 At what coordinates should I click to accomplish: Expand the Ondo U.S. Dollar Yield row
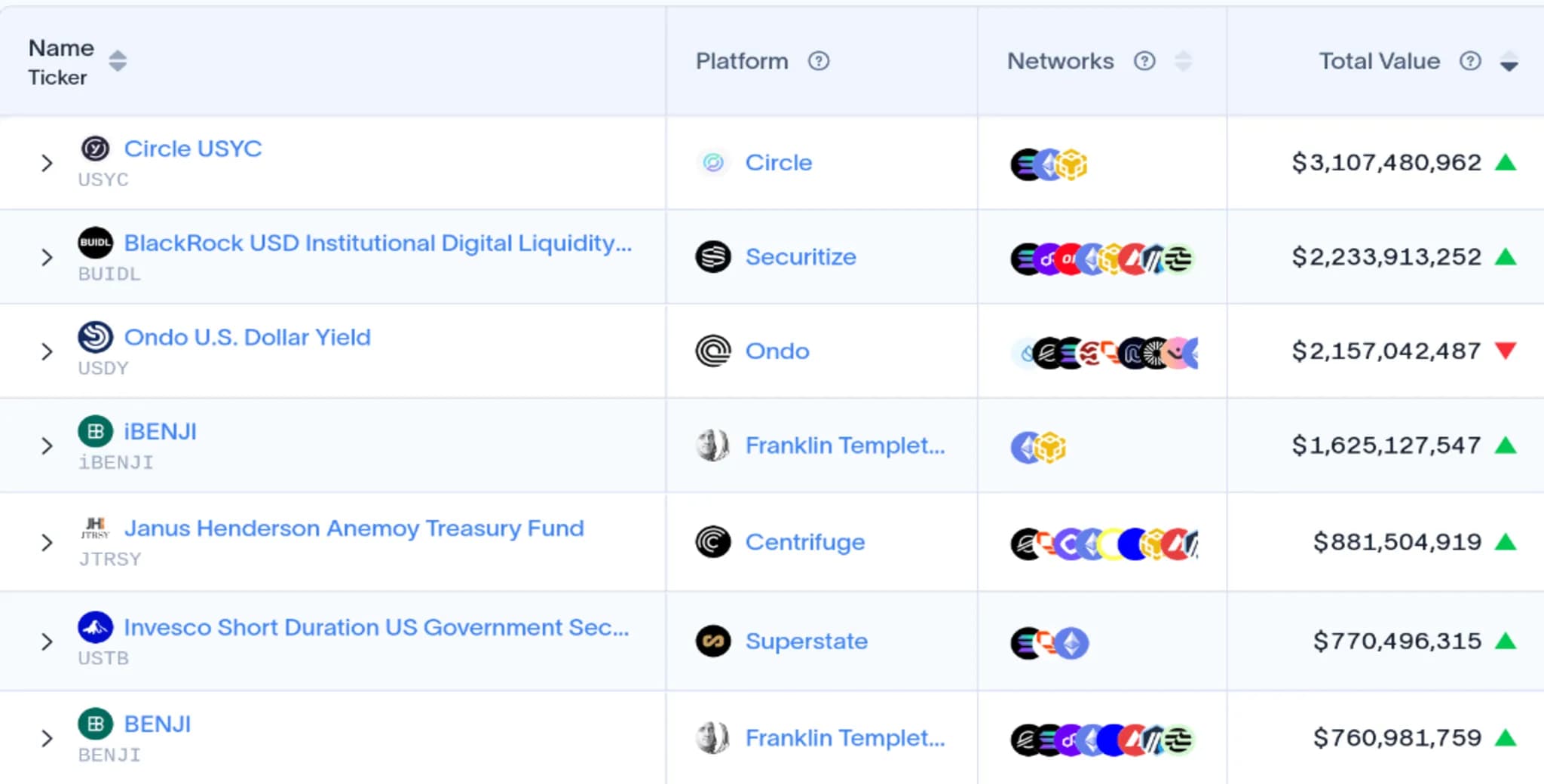(47, 351)
